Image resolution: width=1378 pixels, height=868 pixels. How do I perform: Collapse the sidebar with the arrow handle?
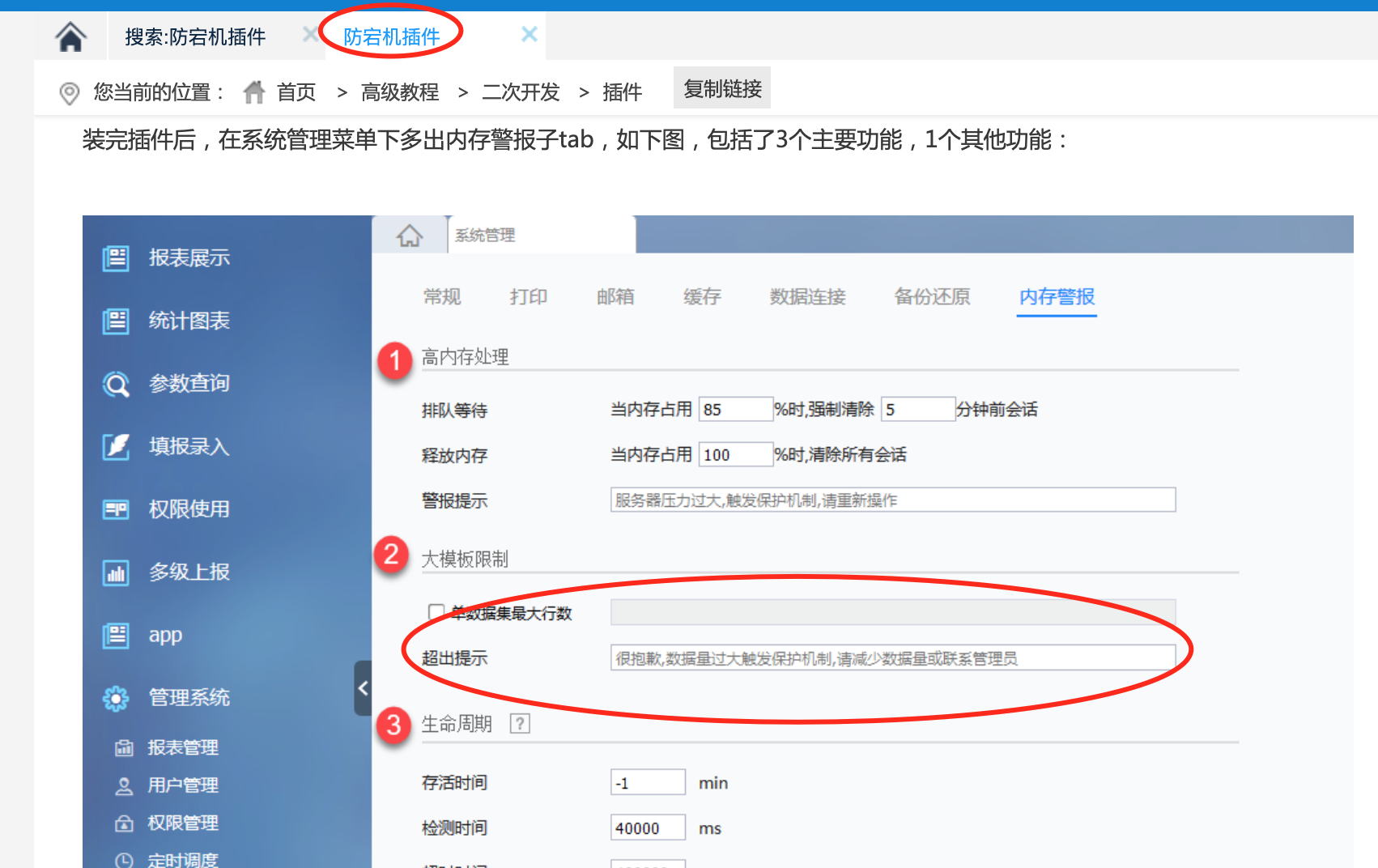point(363,688)
